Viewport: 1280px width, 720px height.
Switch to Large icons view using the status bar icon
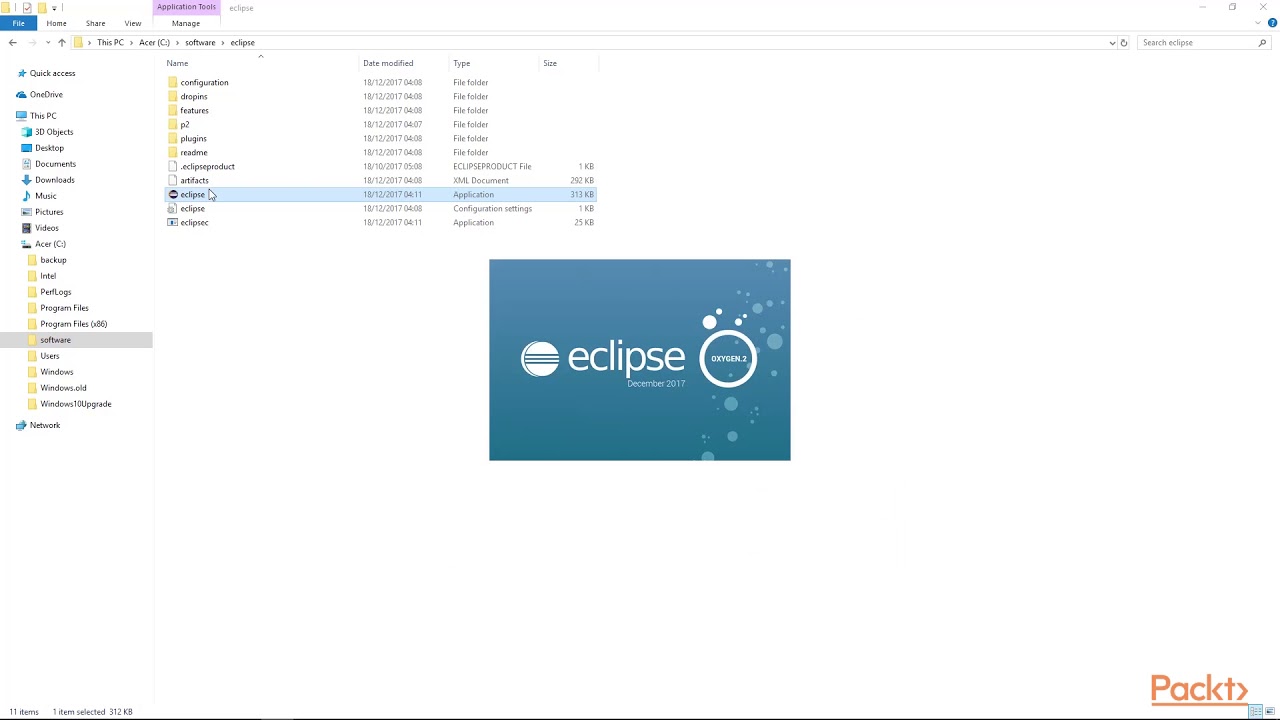1269,712
